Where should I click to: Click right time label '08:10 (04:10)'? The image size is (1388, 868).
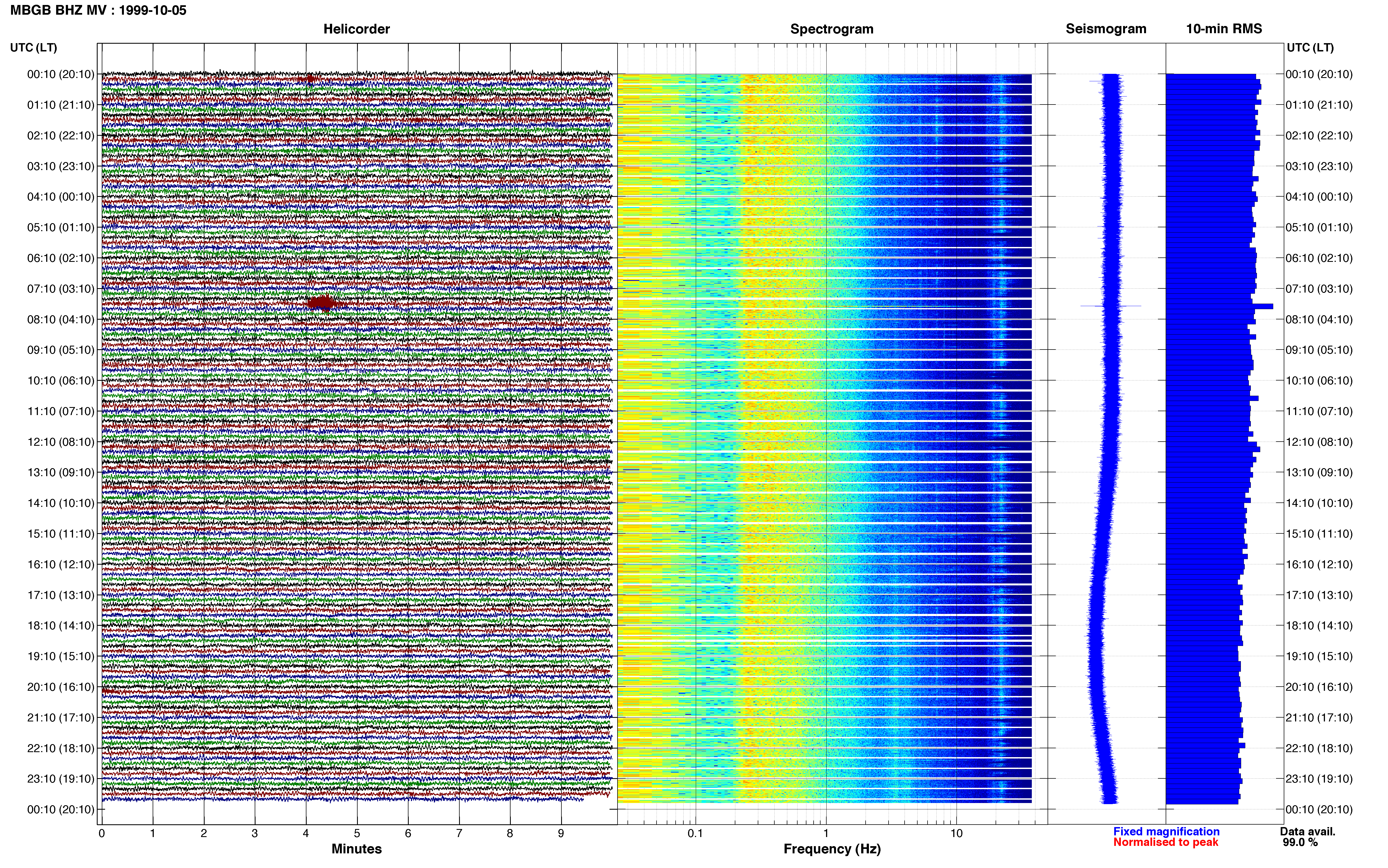coord(1319,319)
